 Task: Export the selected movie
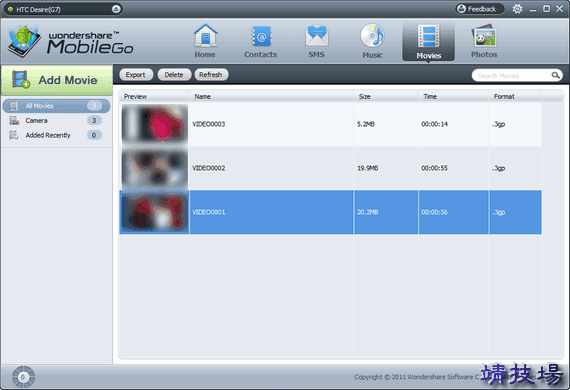(x=136, y=75)
